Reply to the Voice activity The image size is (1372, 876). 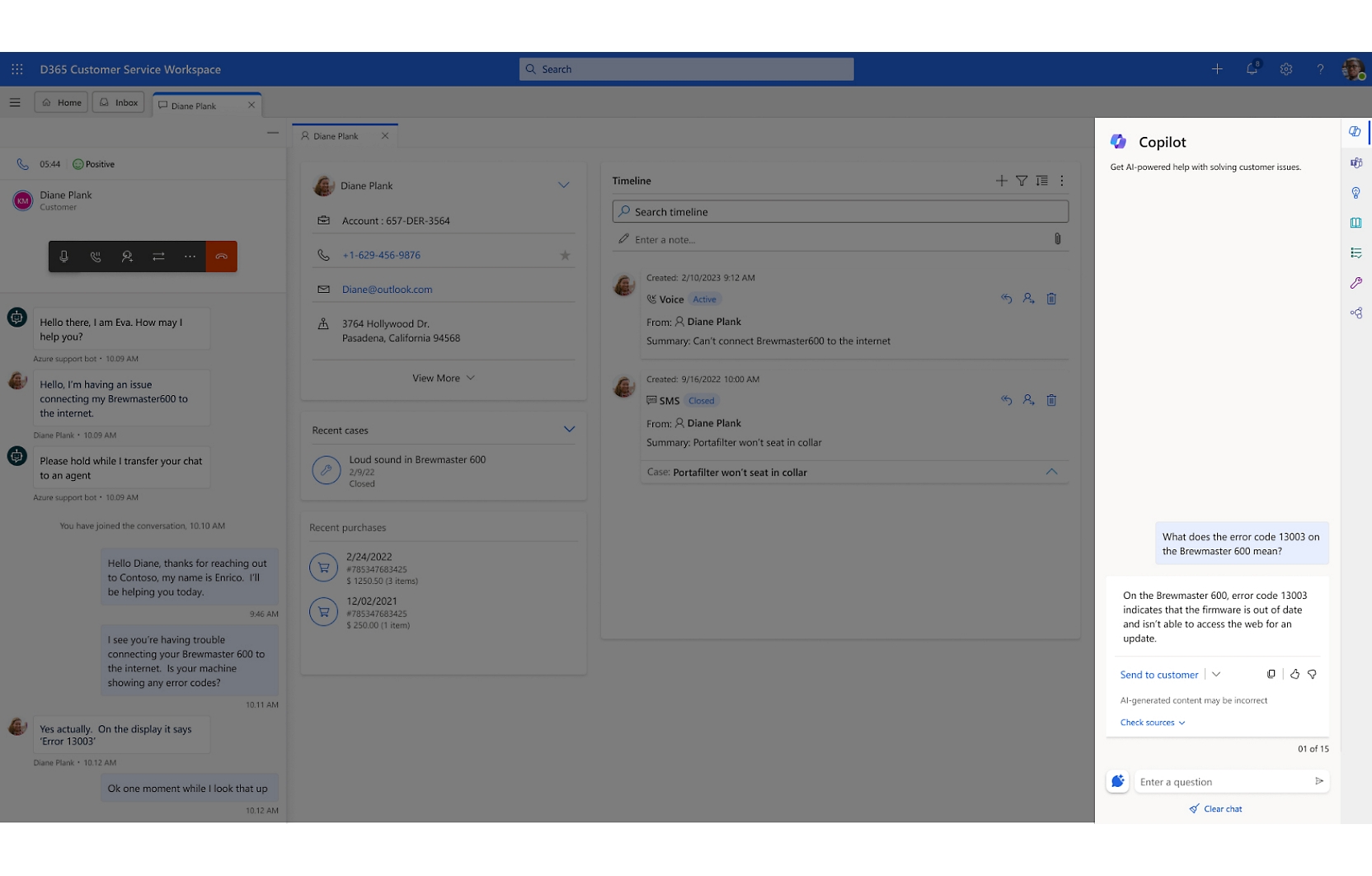pos(1006,299)
